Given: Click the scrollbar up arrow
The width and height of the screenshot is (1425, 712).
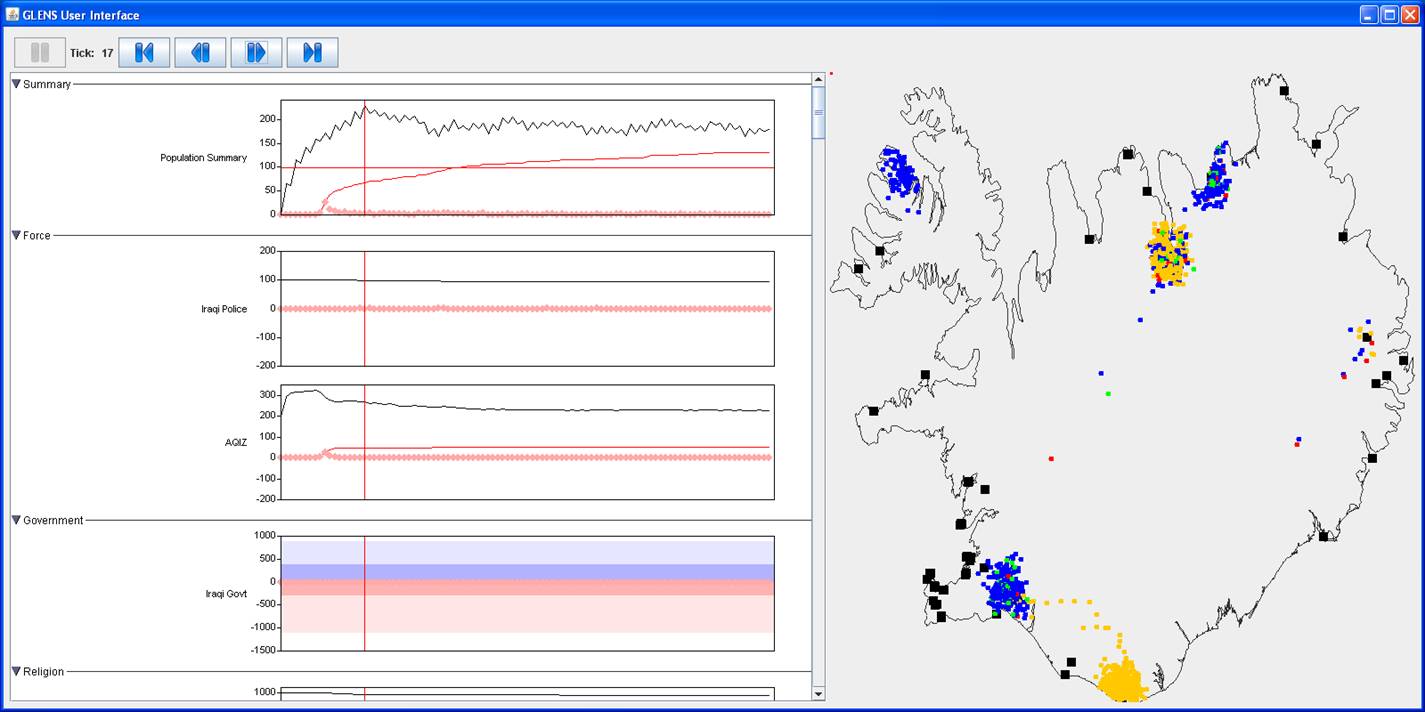Looking at the screenshot, I should pyautogui.click(x=818, y=79).
